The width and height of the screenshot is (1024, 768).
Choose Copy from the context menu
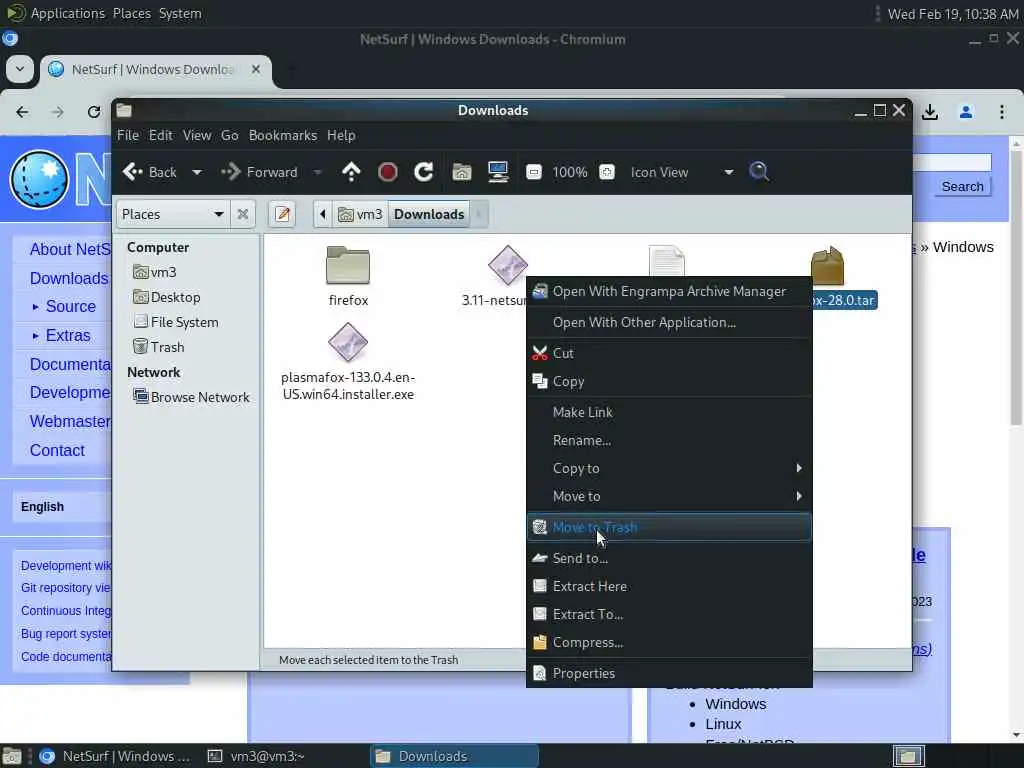point(669,381)
